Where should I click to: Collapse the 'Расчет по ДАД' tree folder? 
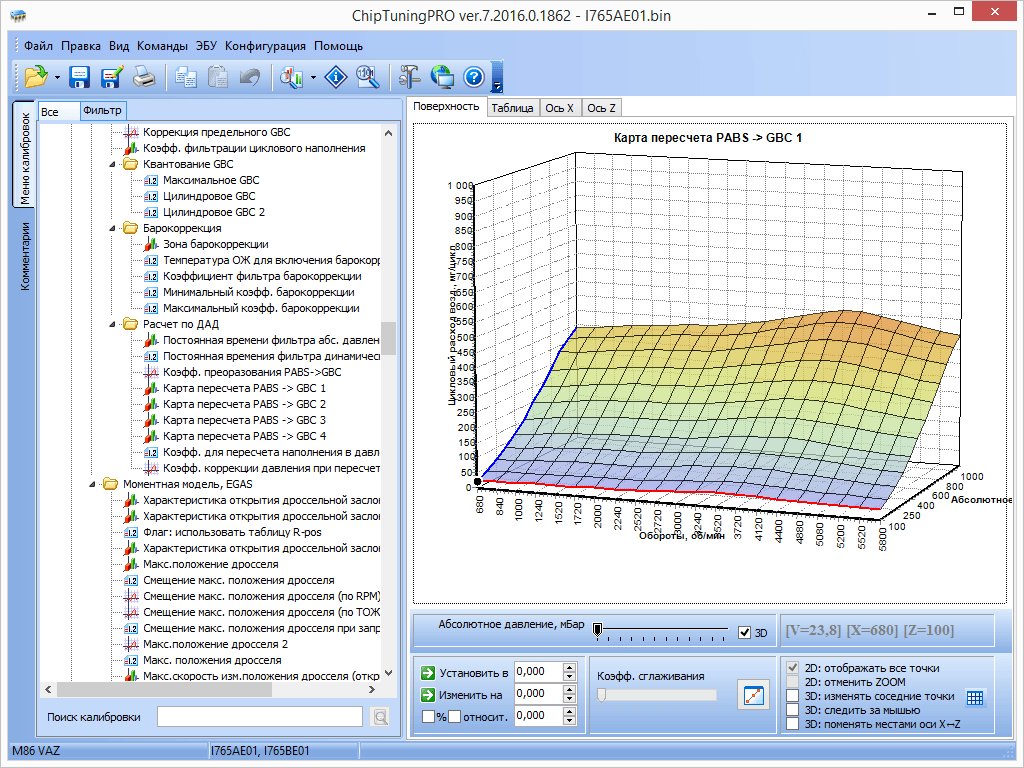coord(112,324)
